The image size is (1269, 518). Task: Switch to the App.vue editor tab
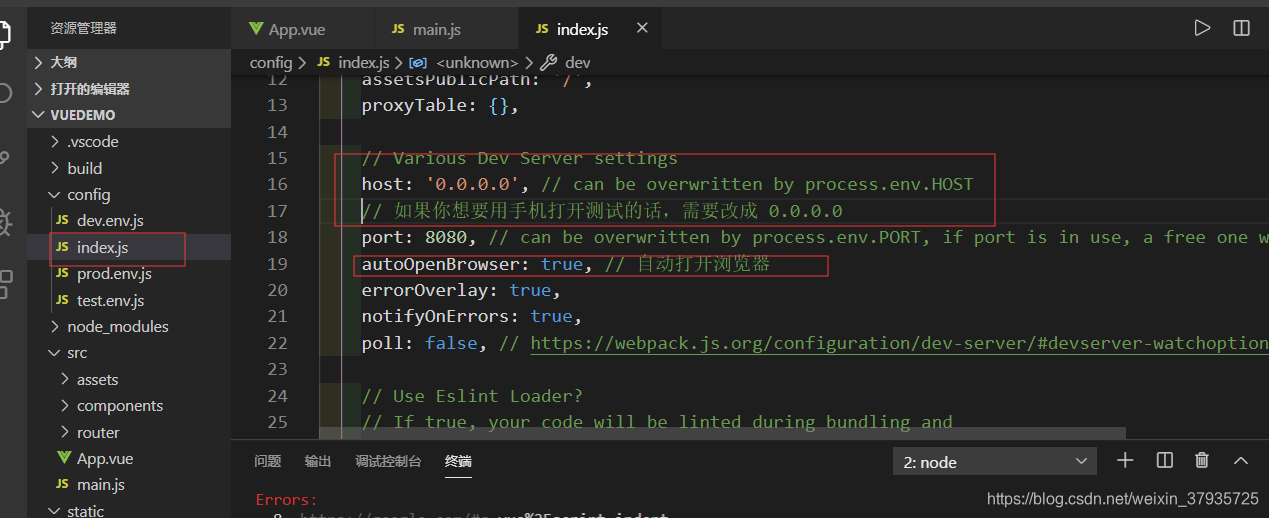pos(302,29)
